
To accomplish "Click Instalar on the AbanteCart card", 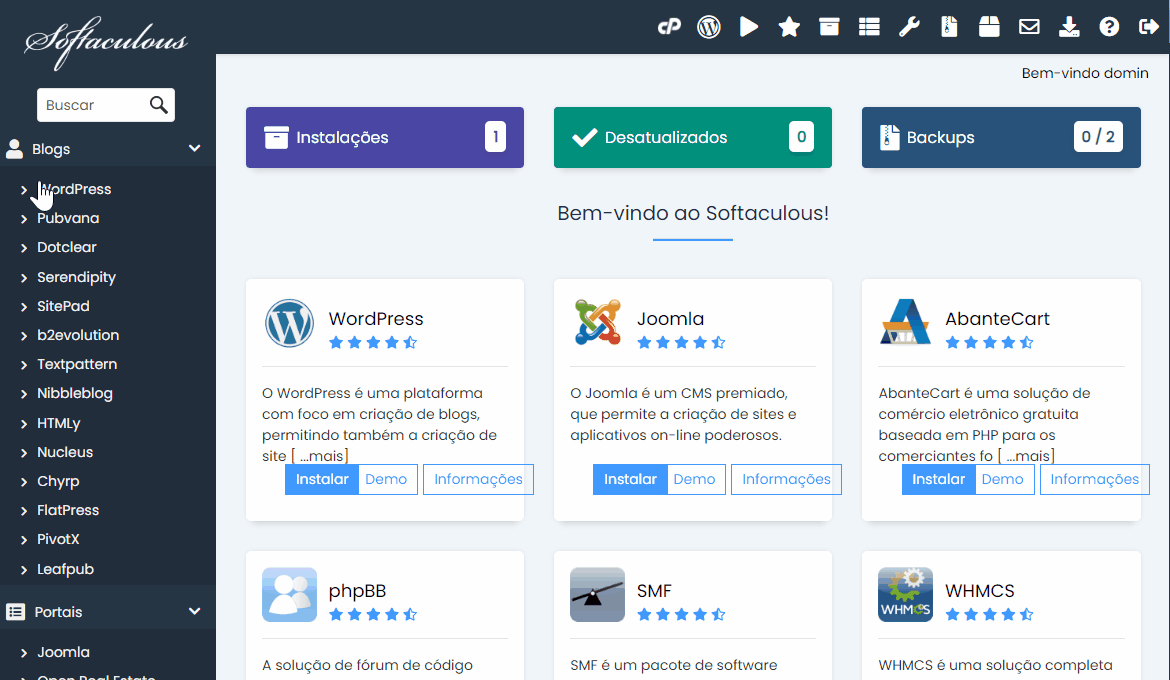I will 939,479.
